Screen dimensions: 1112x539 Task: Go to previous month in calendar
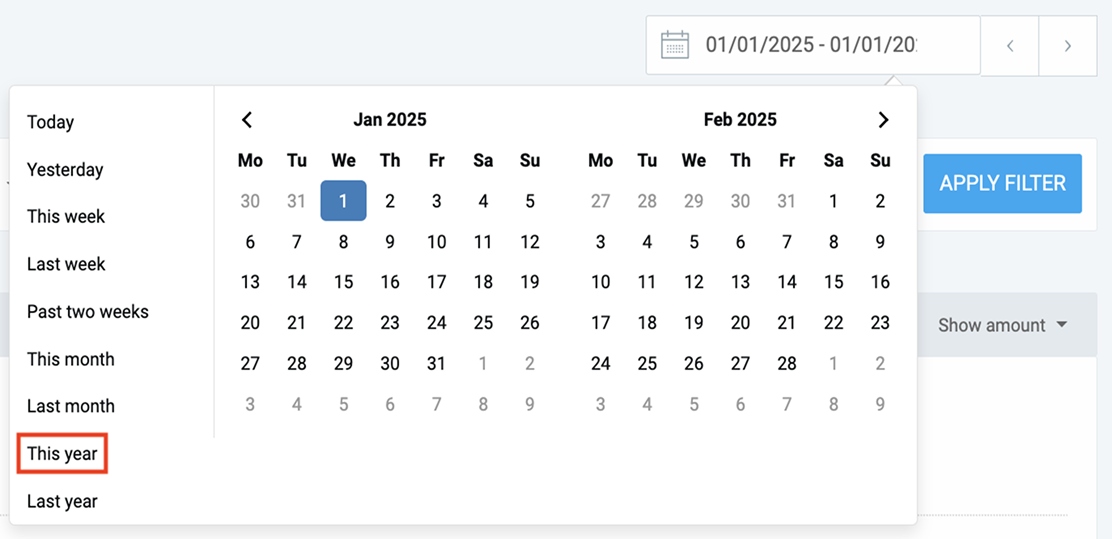point(247,120)
